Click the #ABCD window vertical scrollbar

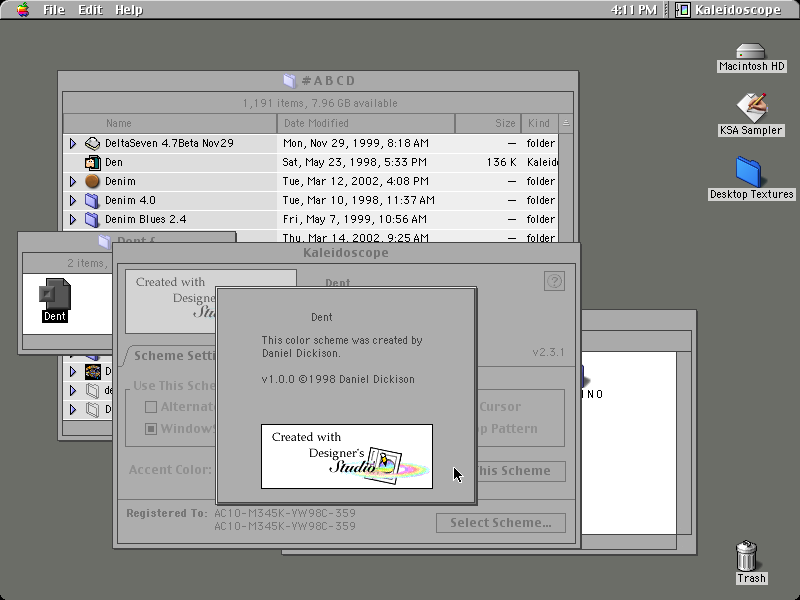566,187
